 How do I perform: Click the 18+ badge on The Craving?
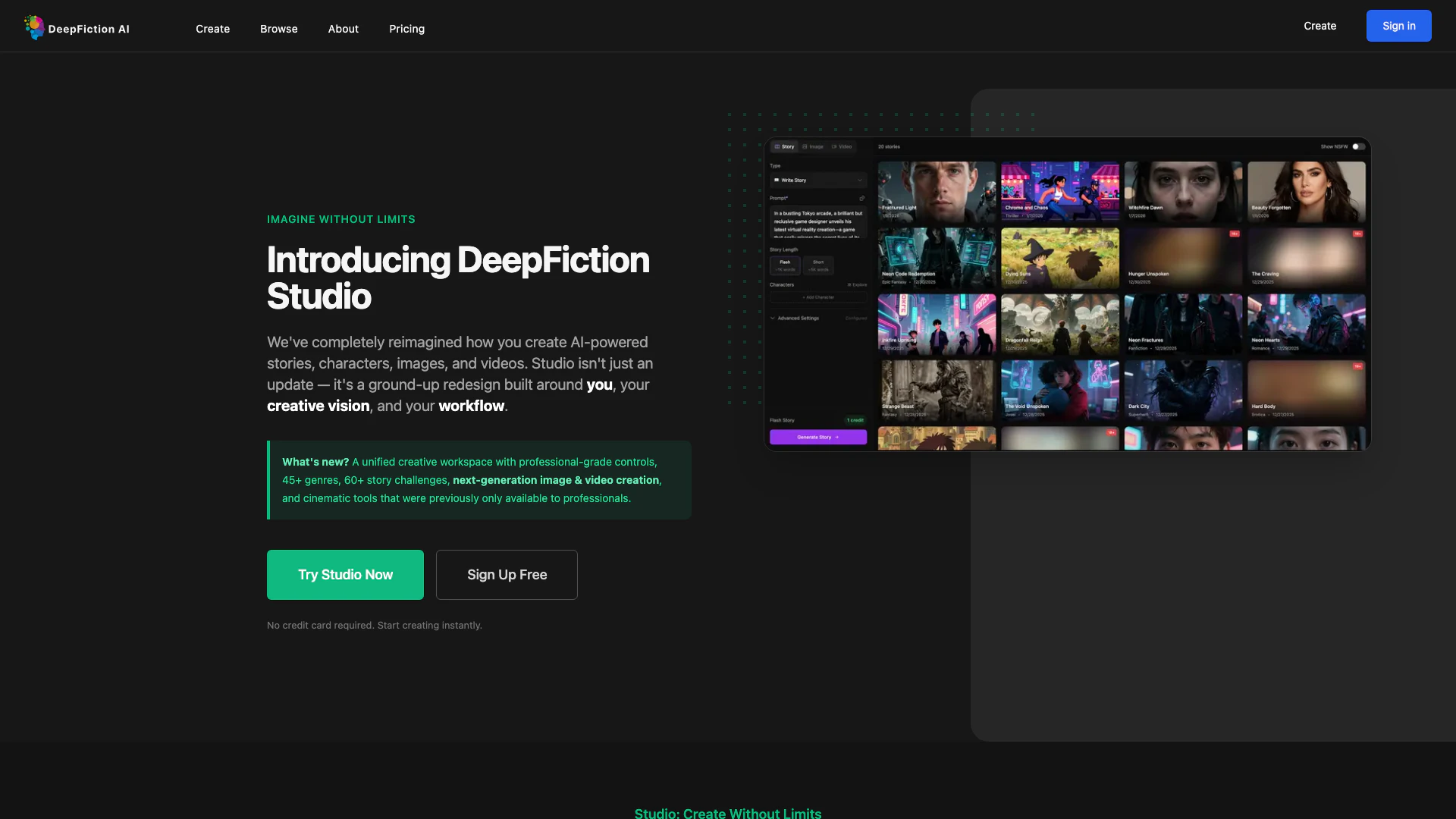pyautogui.click(x=1357, y=234)
